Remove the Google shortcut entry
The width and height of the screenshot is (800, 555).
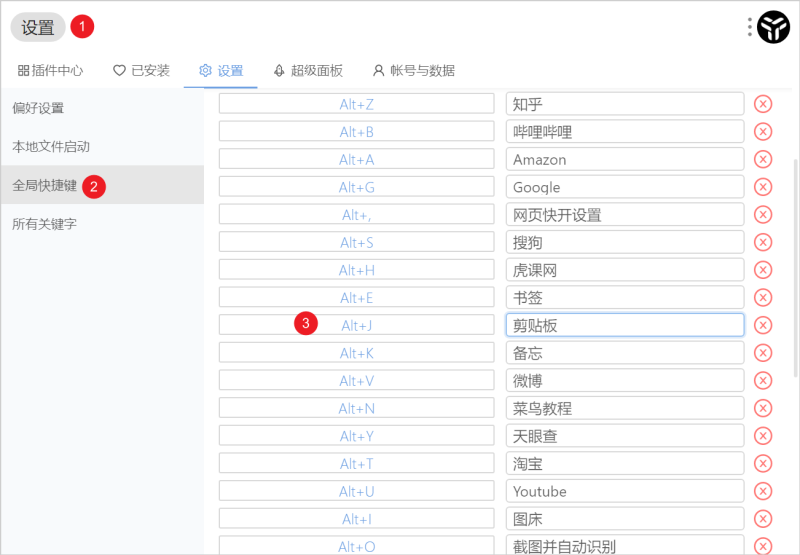(763, 187)
